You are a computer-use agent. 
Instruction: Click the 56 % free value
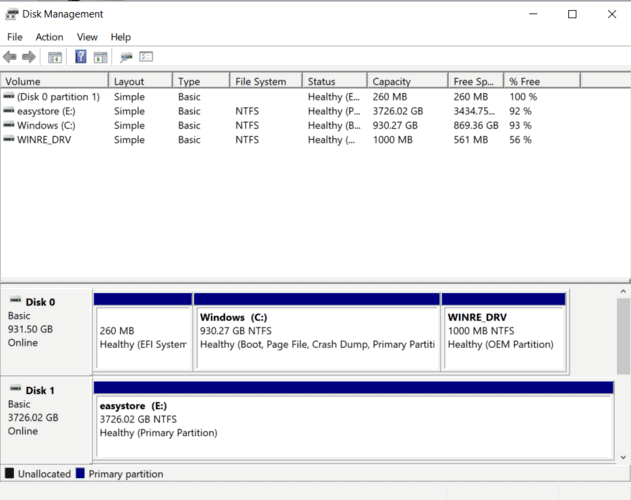tap(520, 140)
